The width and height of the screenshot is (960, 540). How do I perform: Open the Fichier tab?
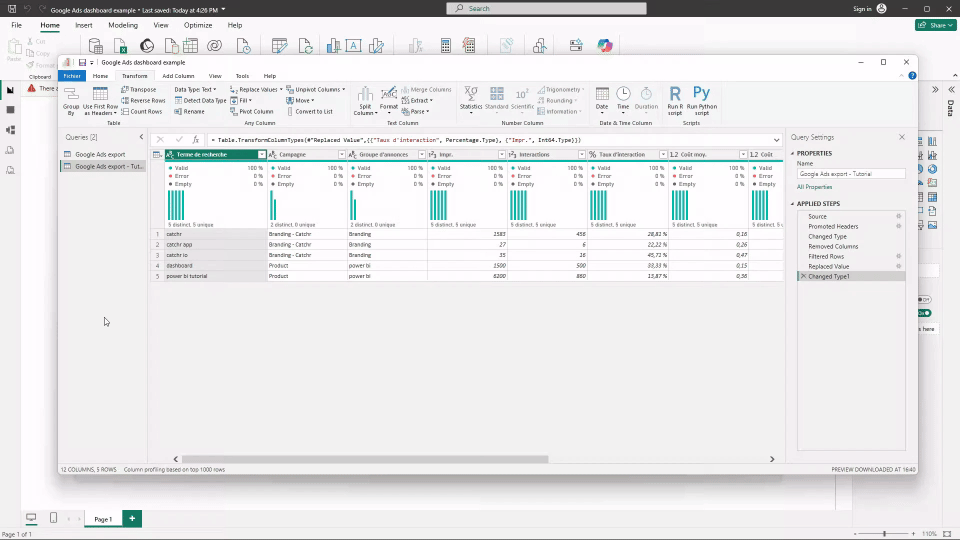coord(72,76)
